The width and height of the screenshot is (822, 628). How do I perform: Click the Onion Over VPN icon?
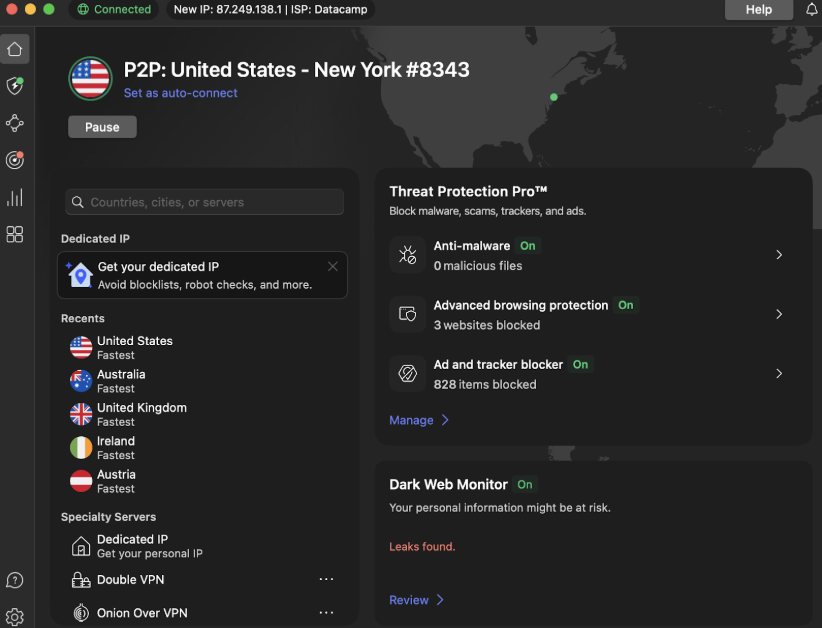point(81,612)
